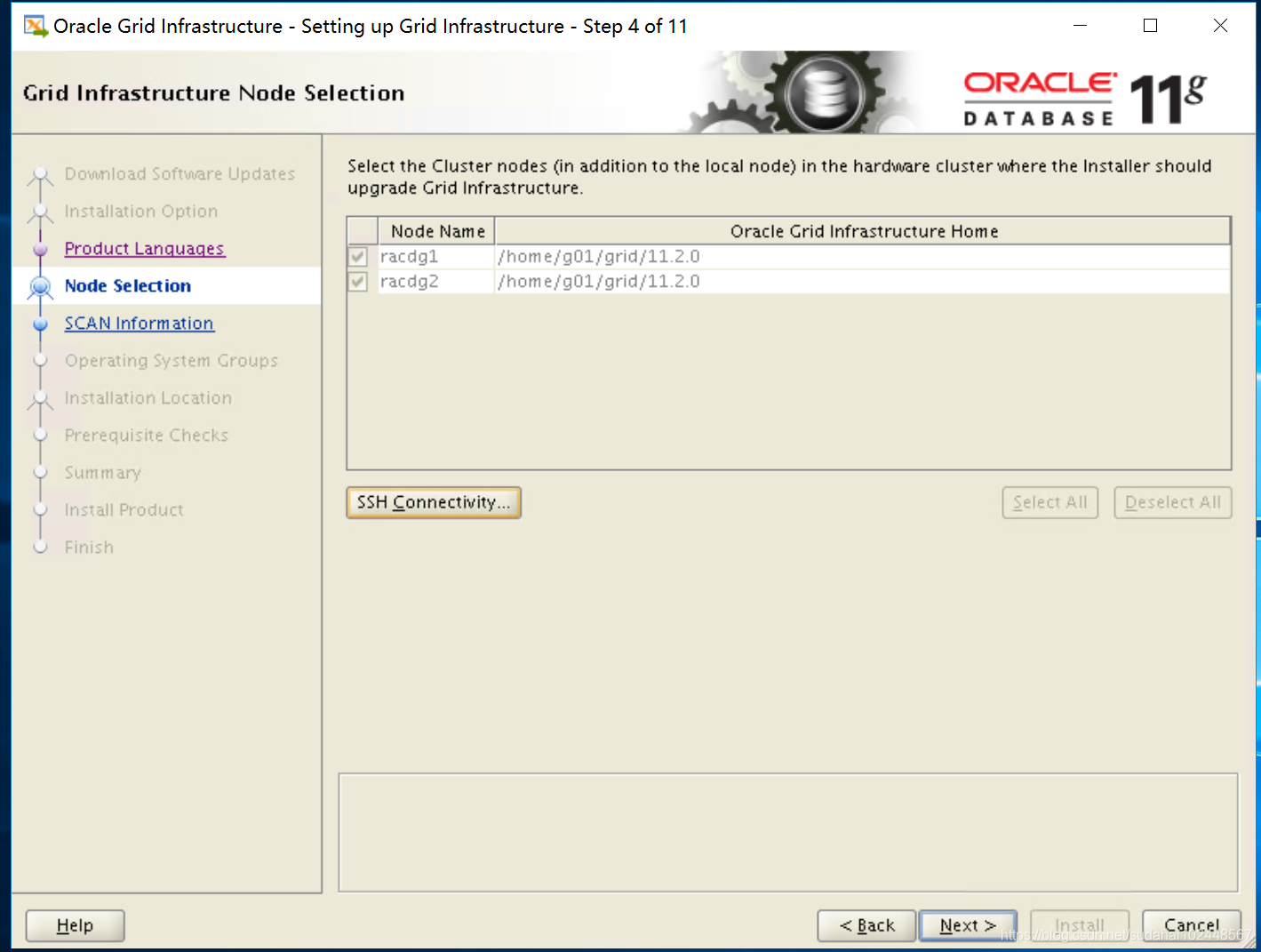Image resolution: width=1261 pixels, height=952 pixels.
Task: Click the Select All button
Action: (1050, 502)
